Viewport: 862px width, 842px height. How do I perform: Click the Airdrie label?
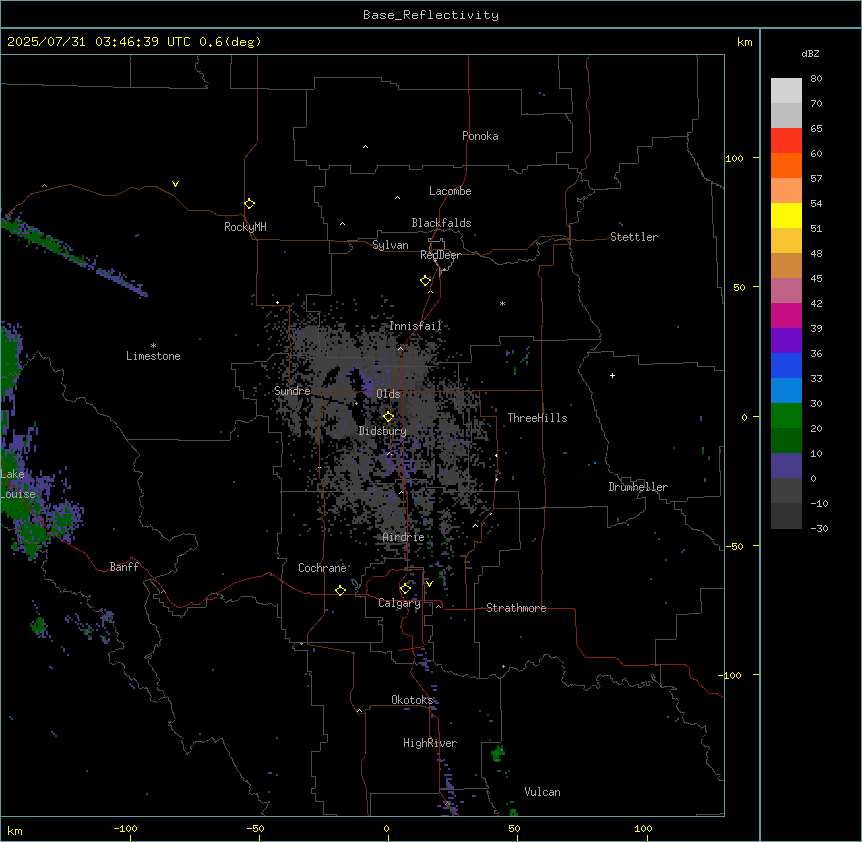click(403, 537)
